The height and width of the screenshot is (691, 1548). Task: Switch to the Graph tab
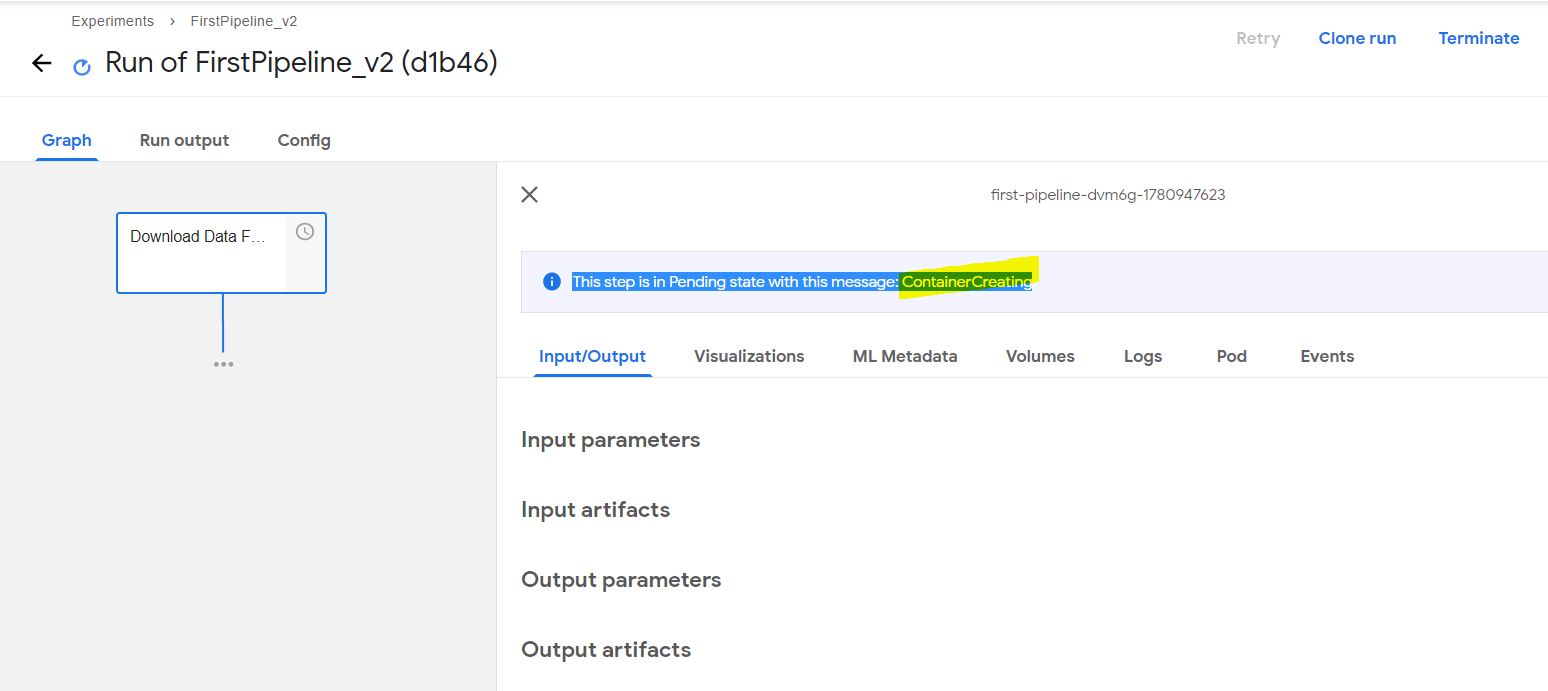66,140
